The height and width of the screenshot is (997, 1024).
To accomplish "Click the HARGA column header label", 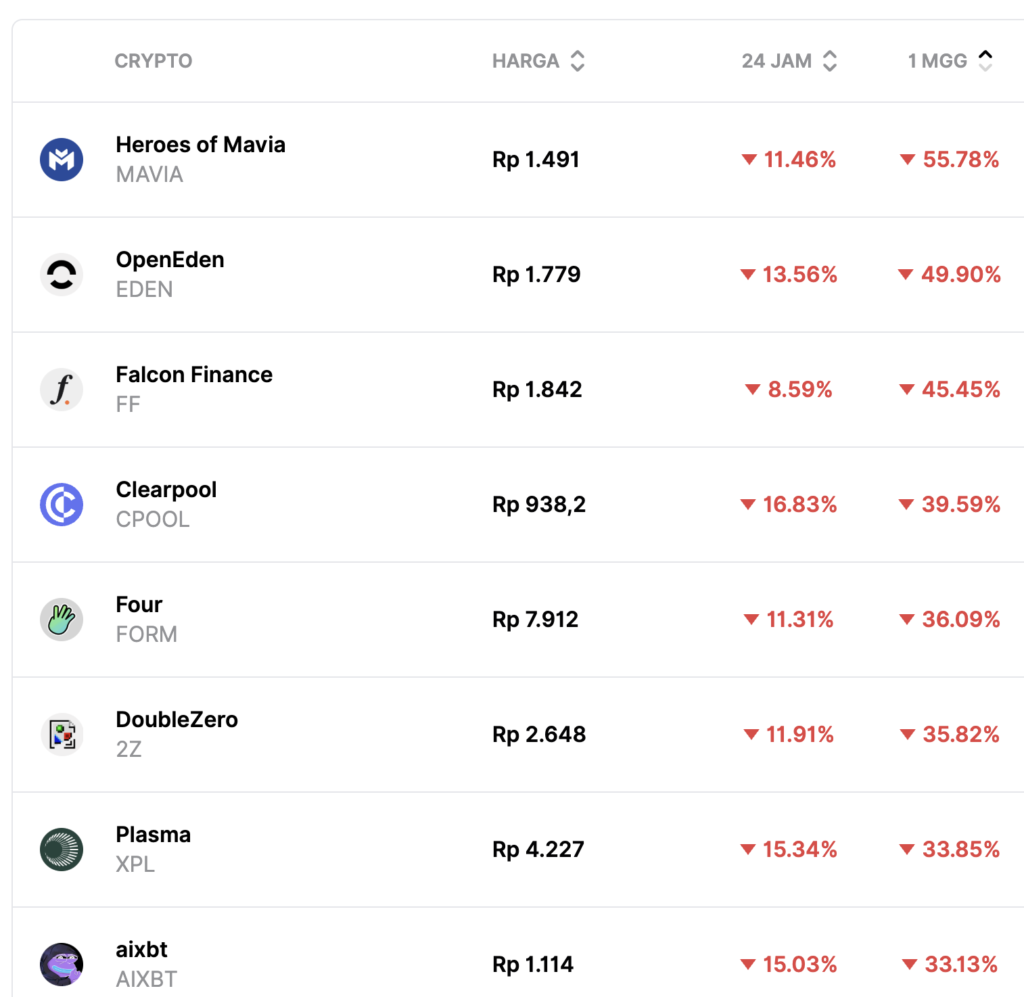I will 525,61.
